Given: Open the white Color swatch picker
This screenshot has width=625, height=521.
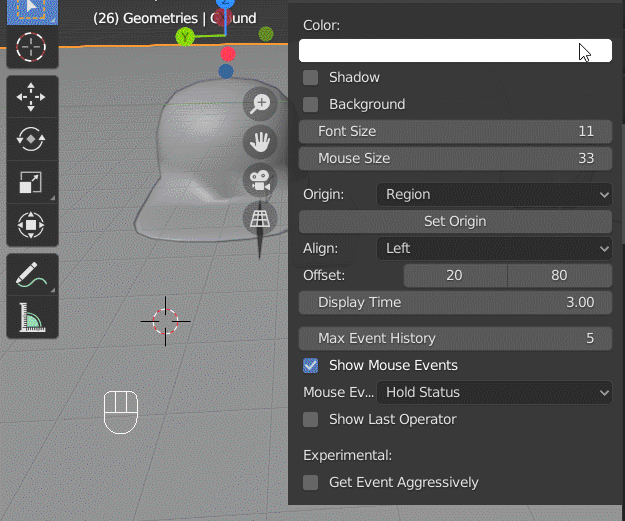Looking at the screenshot, I should tap(455, 51).
